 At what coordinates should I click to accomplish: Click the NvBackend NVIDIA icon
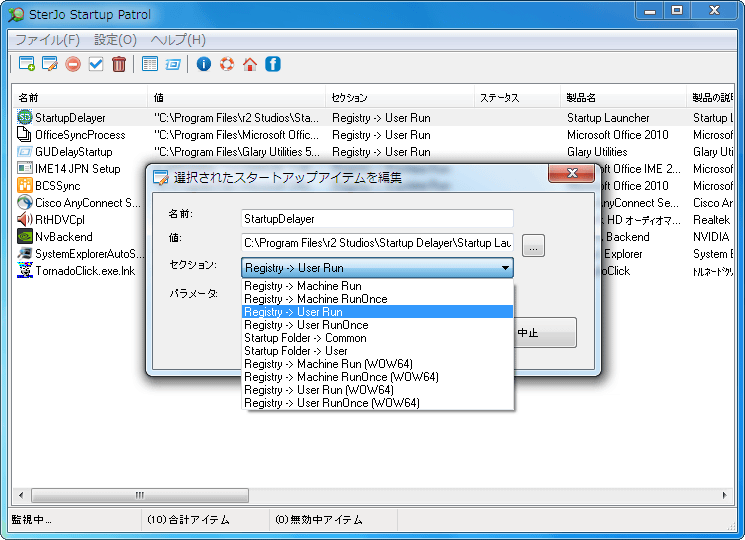point(25,236)
